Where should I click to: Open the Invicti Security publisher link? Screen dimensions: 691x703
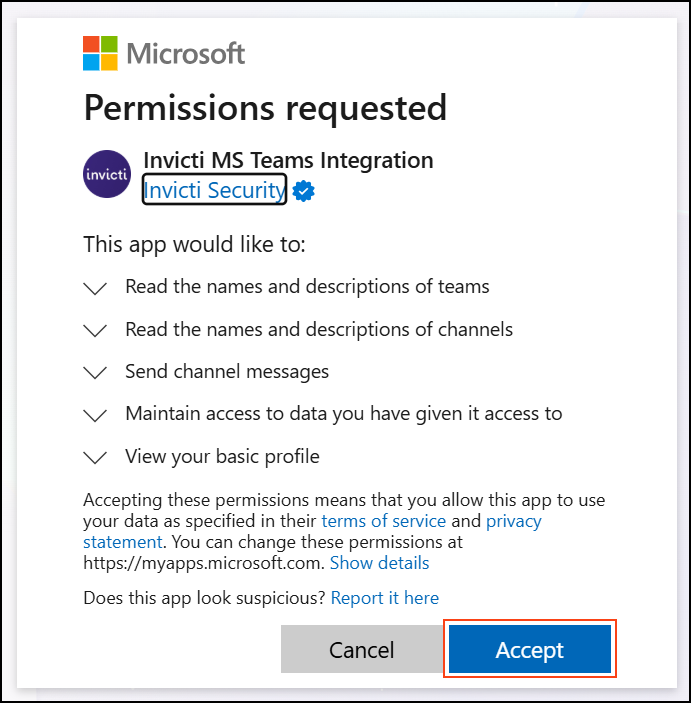214,190
